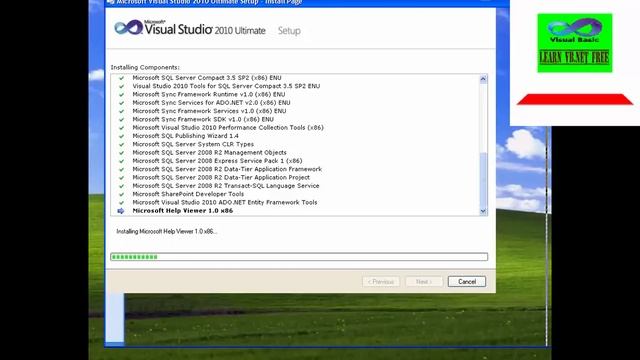Click the Setup heading text
Screen dimensions: 640x360
tap(289, 31)
